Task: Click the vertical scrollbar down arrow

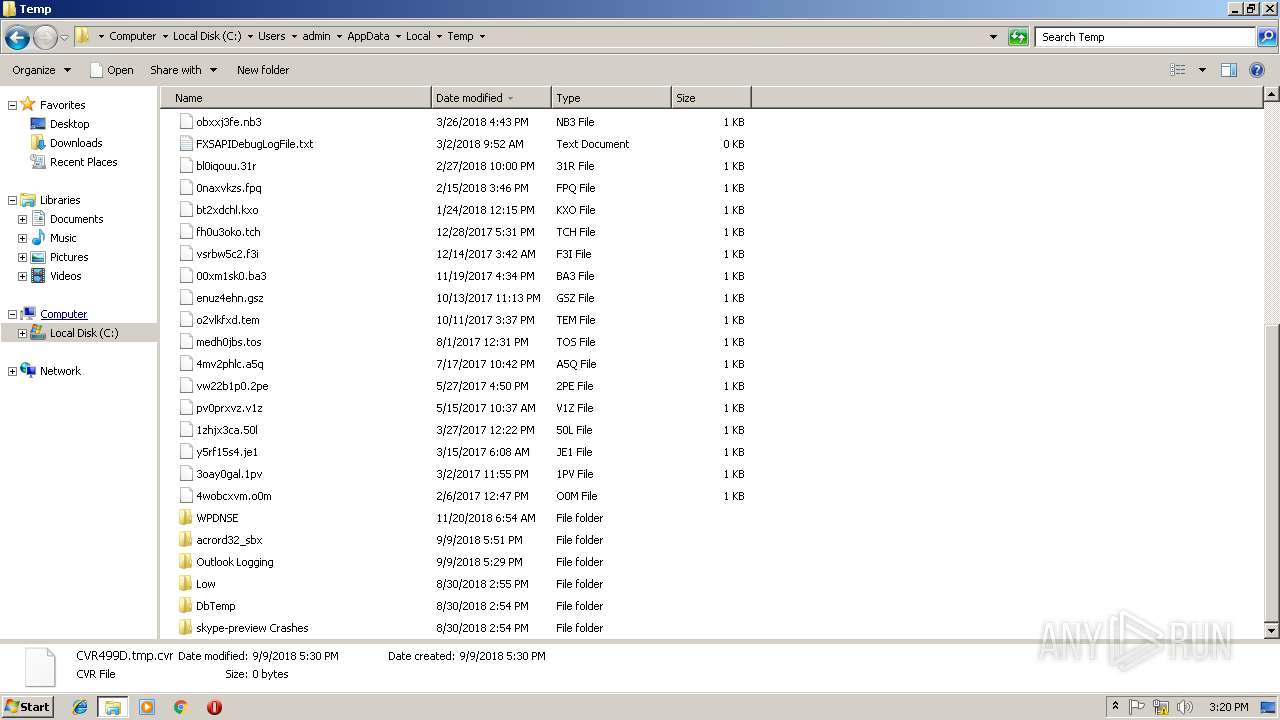Action: point(1272,631)
